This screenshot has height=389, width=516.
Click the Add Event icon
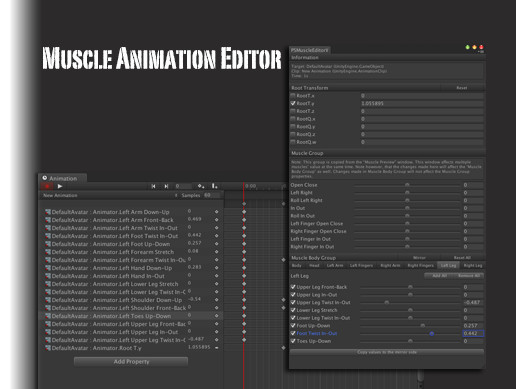(214, 186)
